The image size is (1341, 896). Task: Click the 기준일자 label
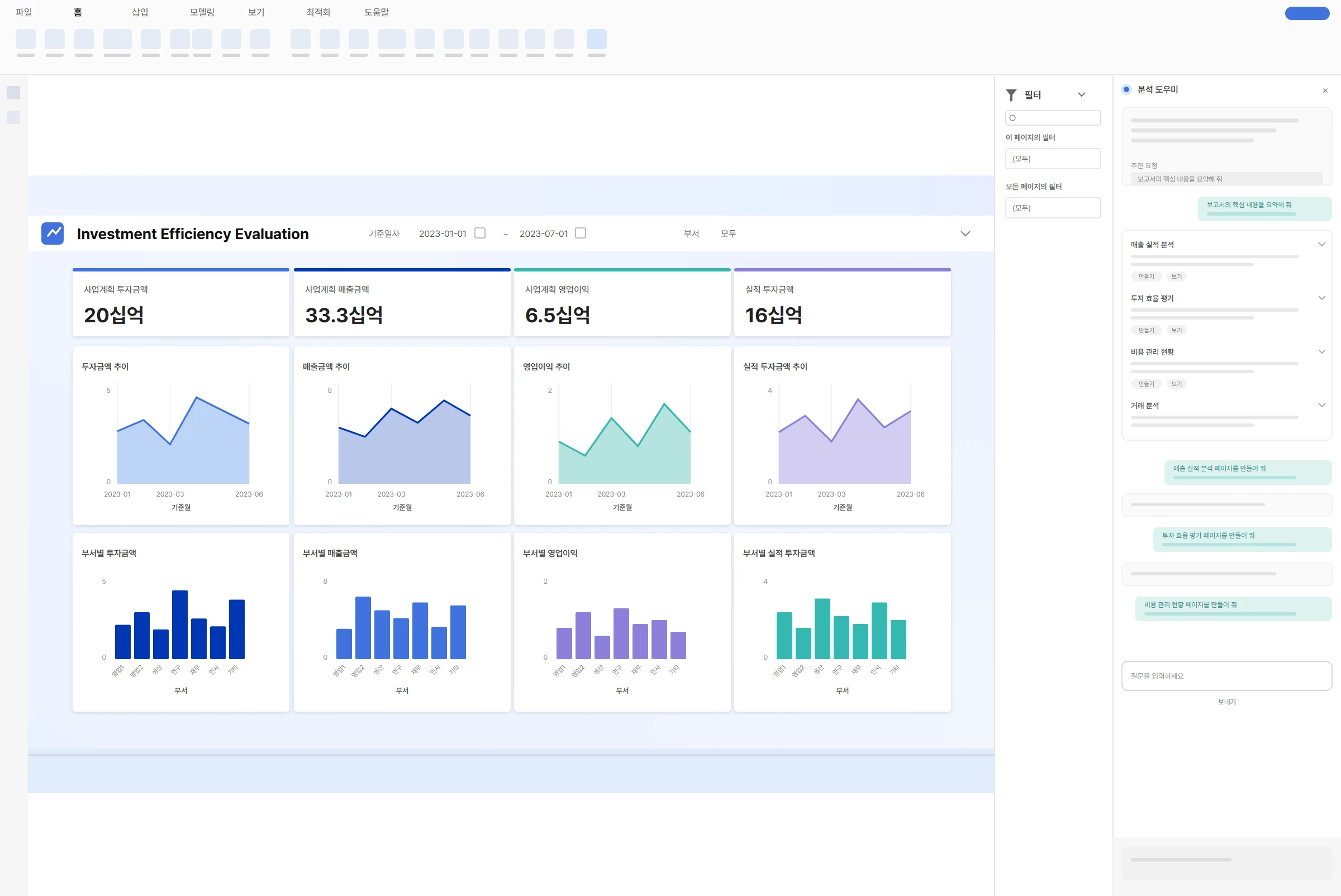[x=384, y=233]
